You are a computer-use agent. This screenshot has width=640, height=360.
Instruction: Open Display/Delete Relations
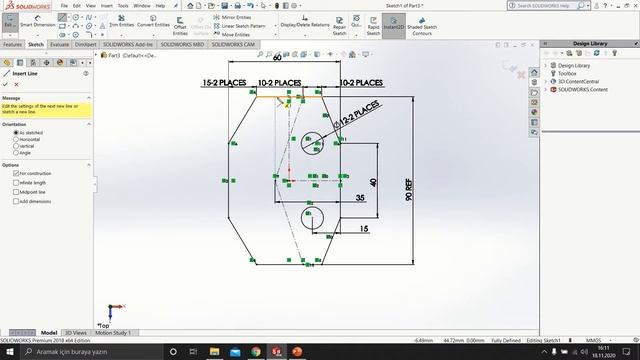(x=305, y=21)
